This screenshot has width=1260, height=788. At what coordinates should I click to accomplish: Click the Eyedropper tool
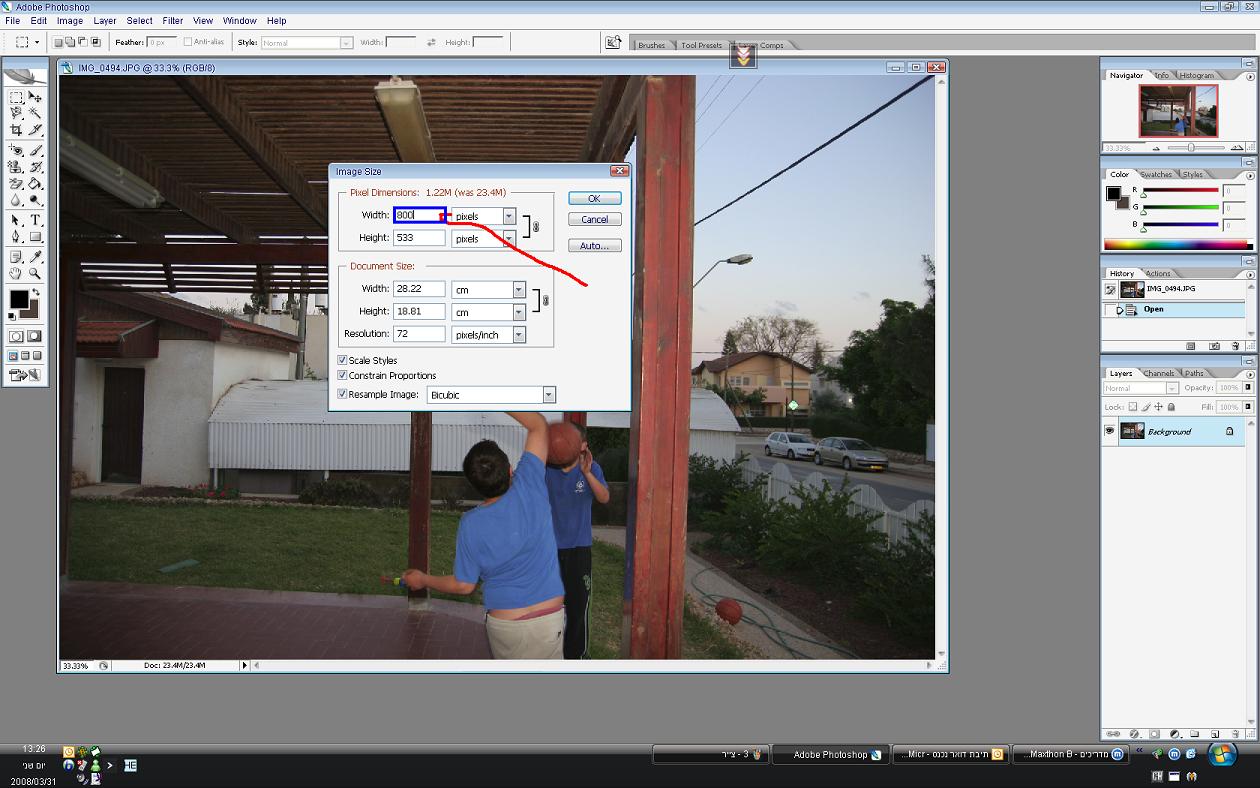[x=35, y=257]
